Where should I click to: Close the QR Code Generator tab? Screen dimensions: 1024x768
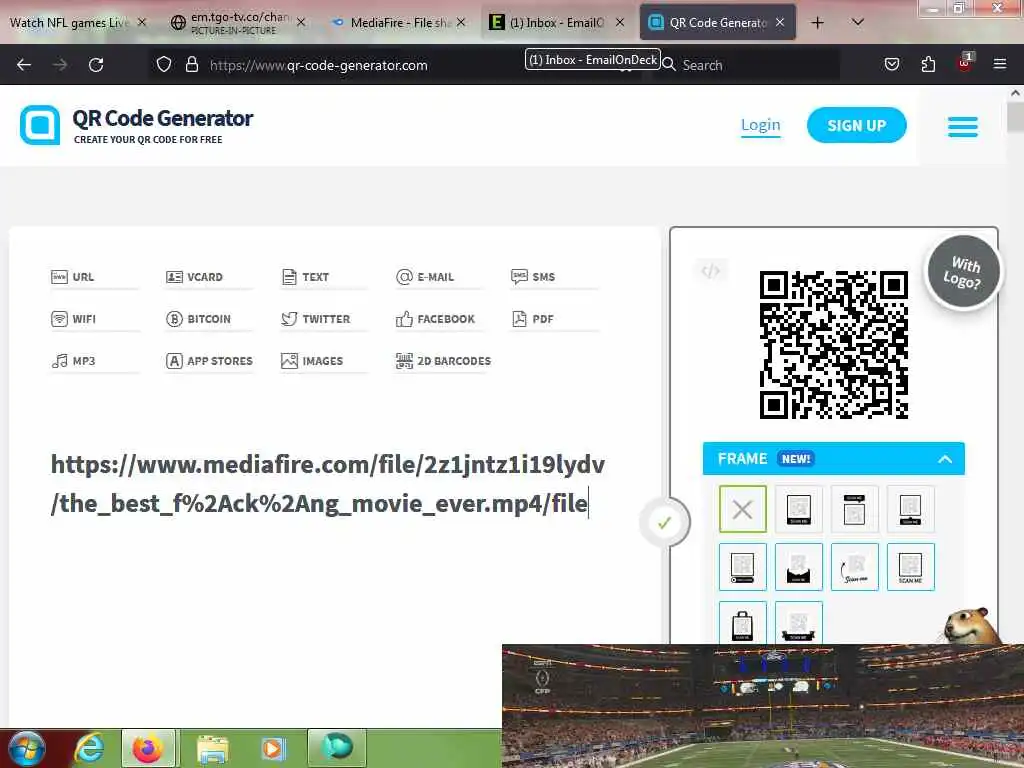click(x=780, y=22)
